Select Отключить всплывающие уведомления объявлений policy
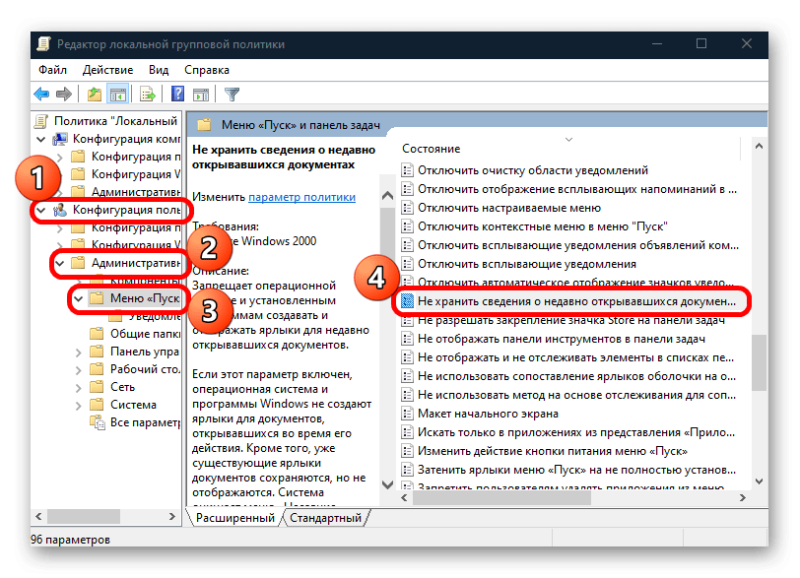This screenshot has height=578, width=800. point(578,245)
